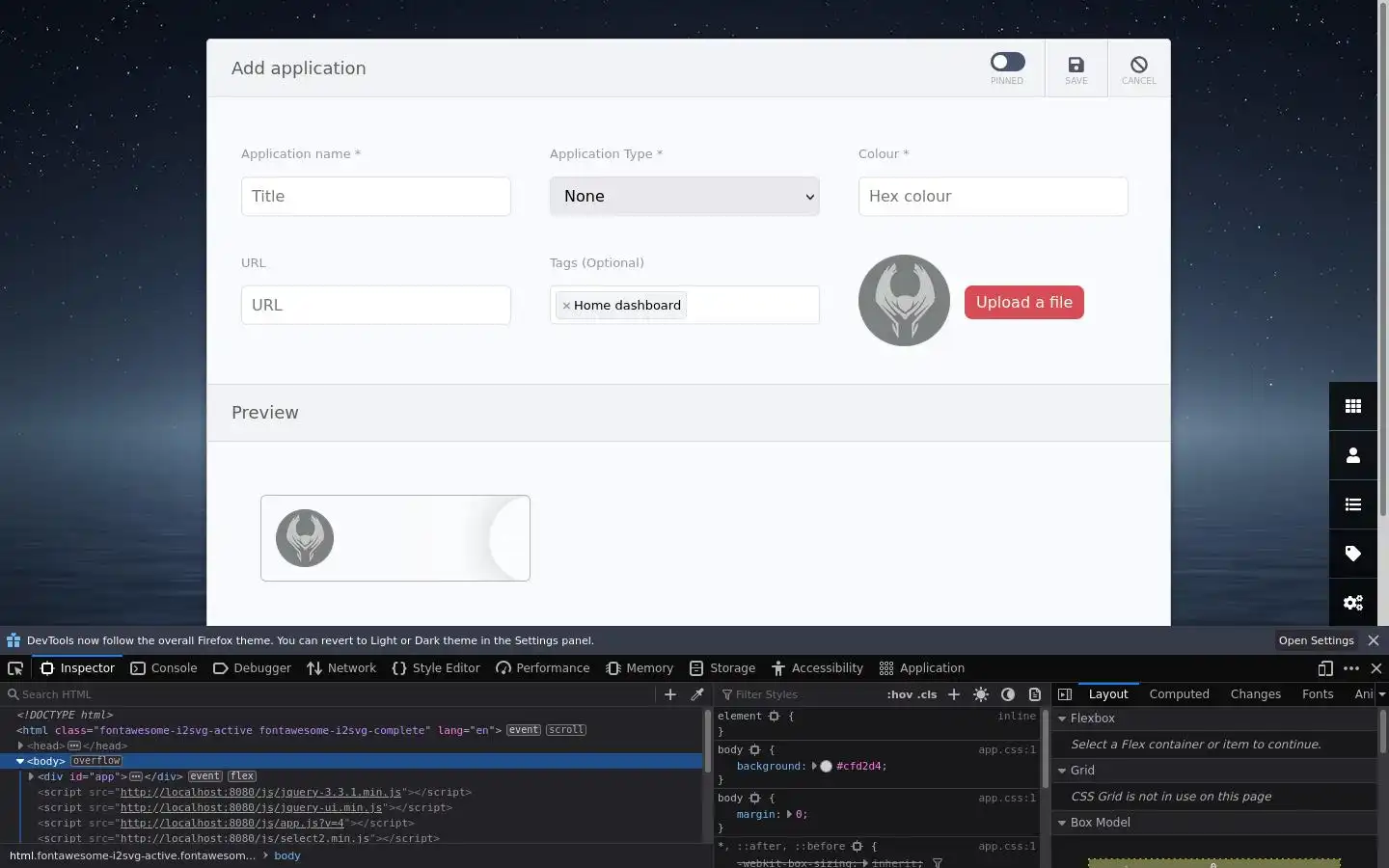
Task: Open the list icon in sidebar
Action: (x=1353, y=504)
